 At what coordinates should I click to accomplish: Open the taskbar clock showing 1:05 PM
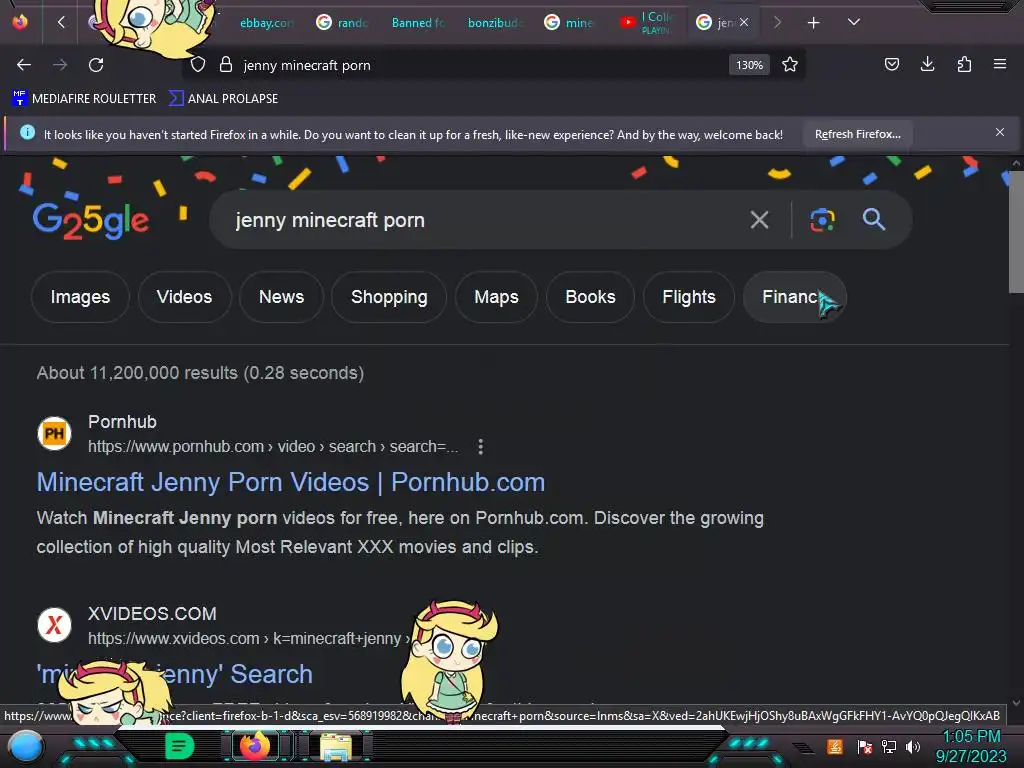pos(971,746)
